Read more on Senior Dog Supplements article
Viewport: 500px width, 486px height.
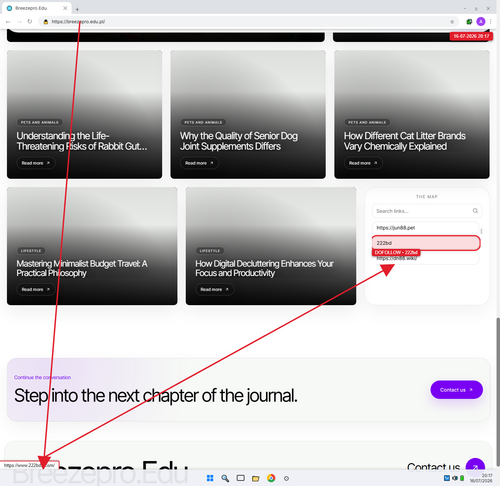click(x=199, y=163)
